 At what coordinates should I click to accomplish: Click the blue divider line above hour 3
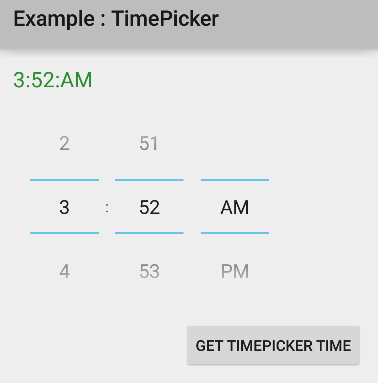coord(64,180)
